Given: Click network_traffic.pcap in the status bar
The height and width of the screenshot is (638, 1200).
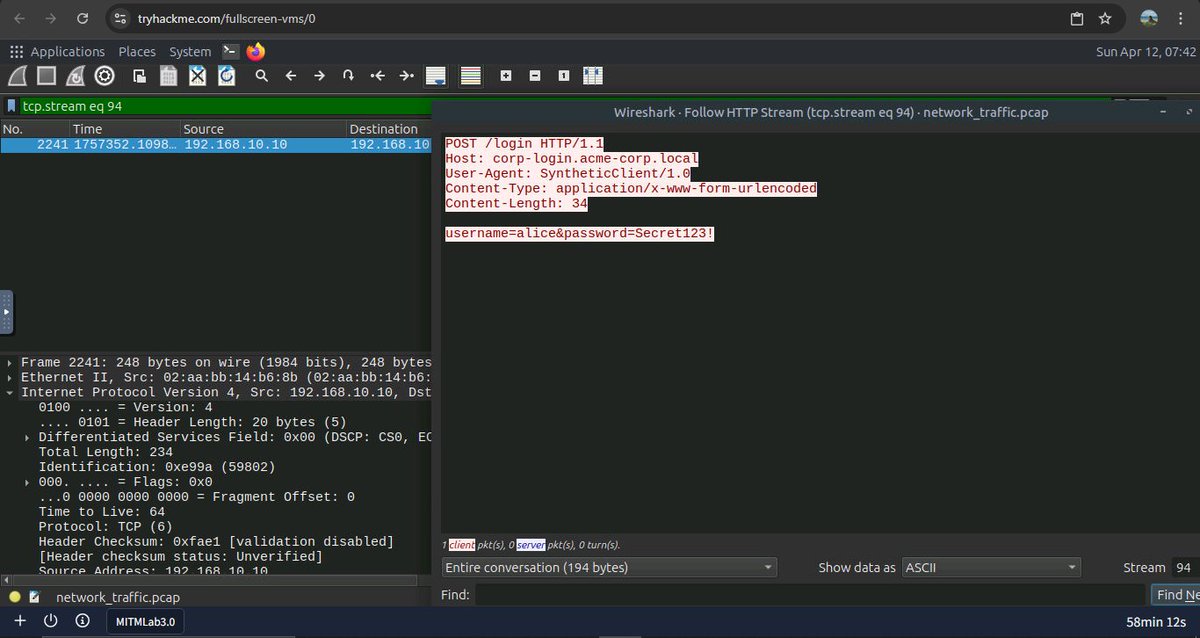Looking at the screenshot, I should pyautogui.click(x=118, y=597).
